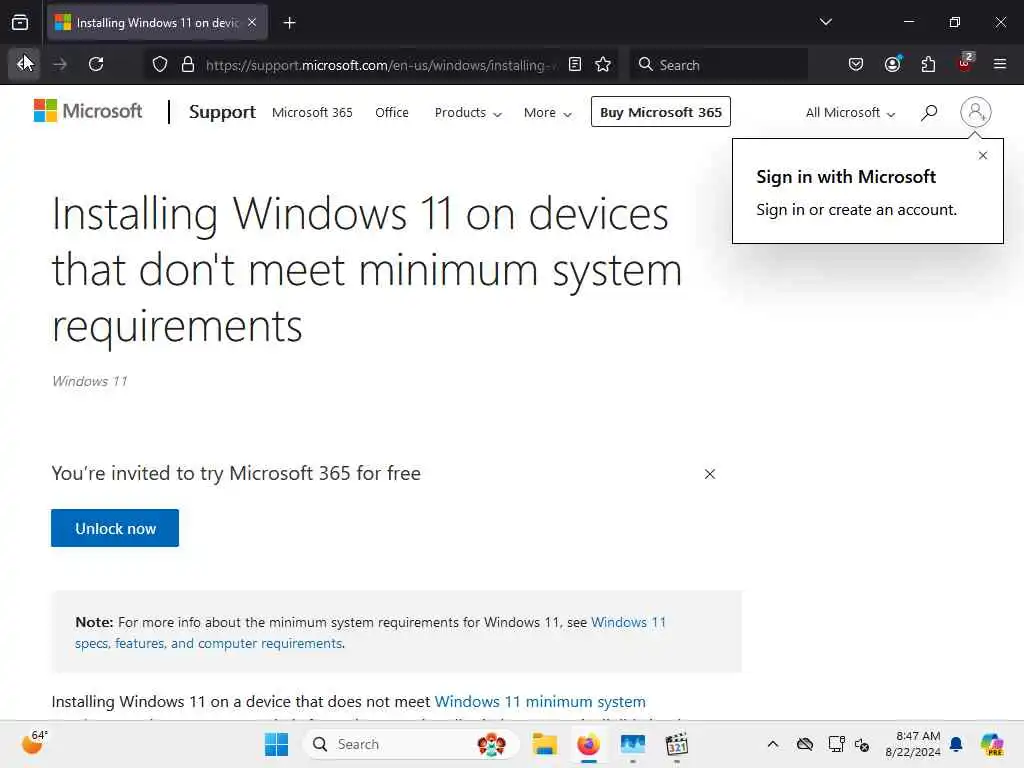Open the weather widget showing 64°
Viewport: 1024px width, 768px height.
[x=35, y=743]
